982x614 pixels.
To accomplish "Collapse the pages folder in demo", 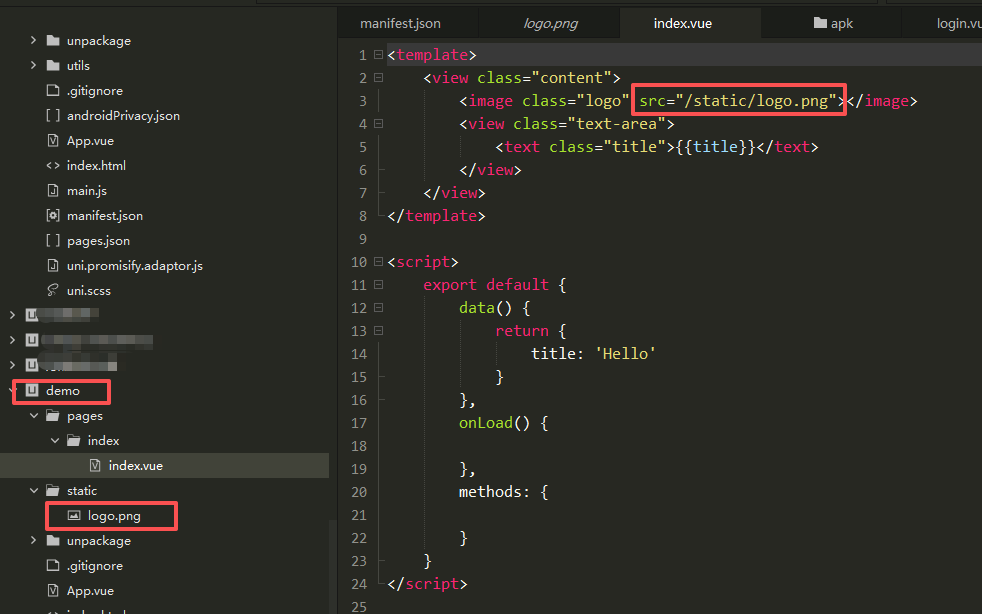I will [33, 416].
